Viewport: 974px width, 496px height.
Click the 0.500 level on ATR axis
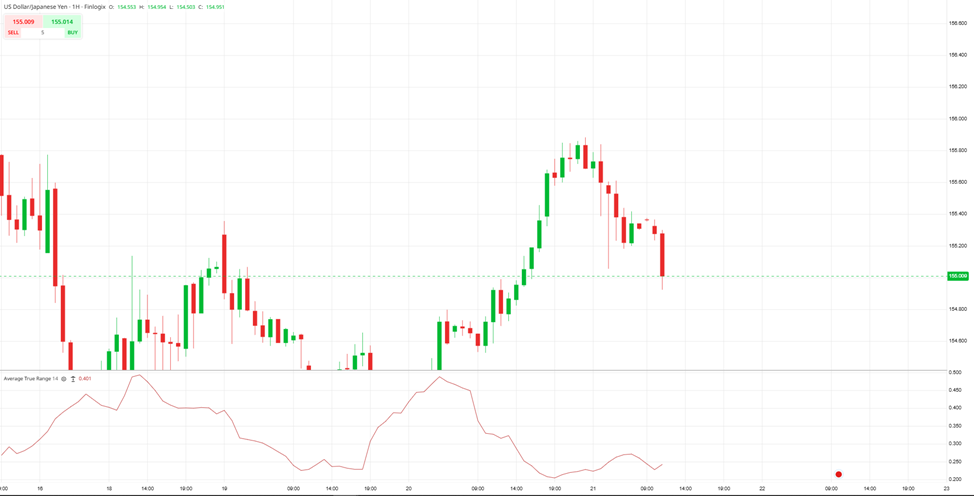point(955,372)
